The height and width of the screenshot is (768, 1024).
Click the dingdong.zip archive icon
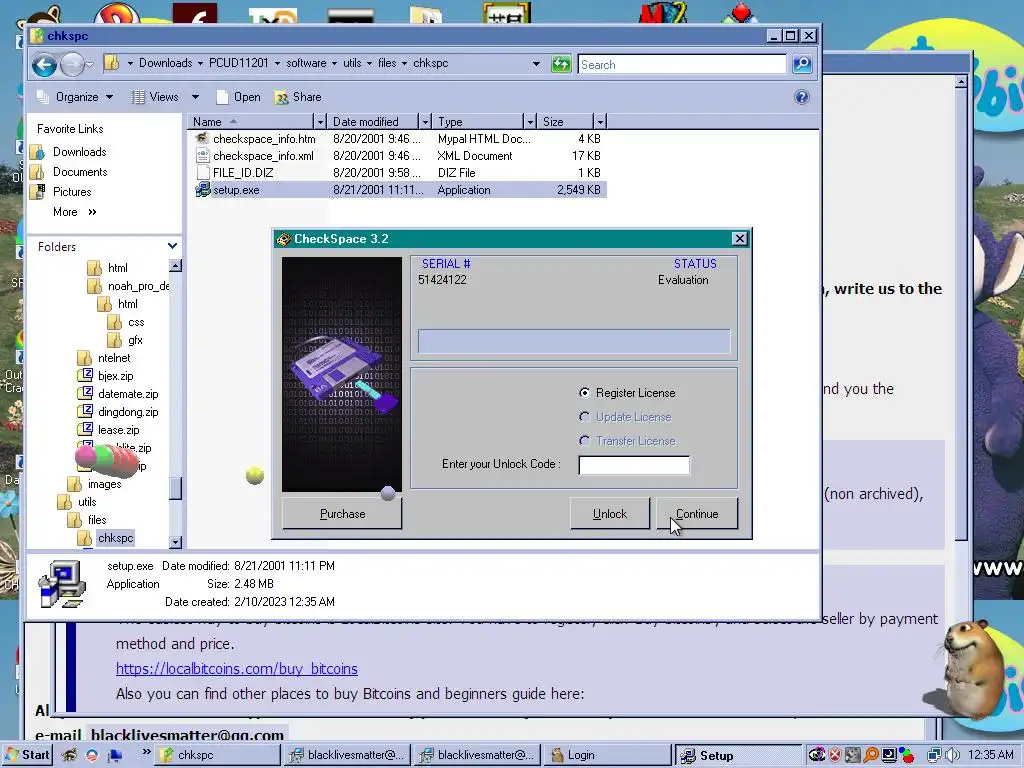[x=85, y=411]
